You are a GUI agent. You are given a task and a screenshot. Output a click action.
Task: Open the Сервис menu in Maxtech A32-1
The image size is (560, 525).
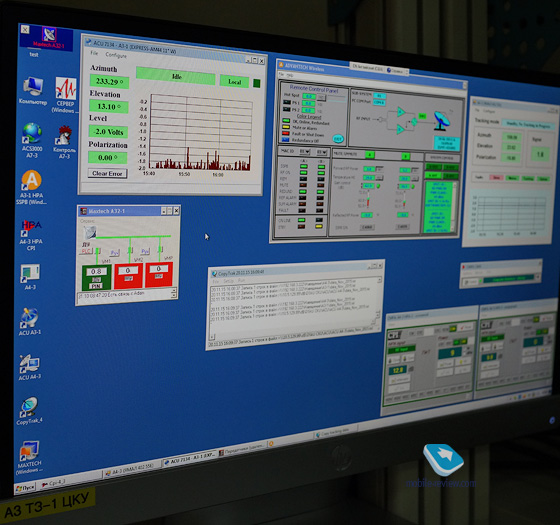(87, 221)
